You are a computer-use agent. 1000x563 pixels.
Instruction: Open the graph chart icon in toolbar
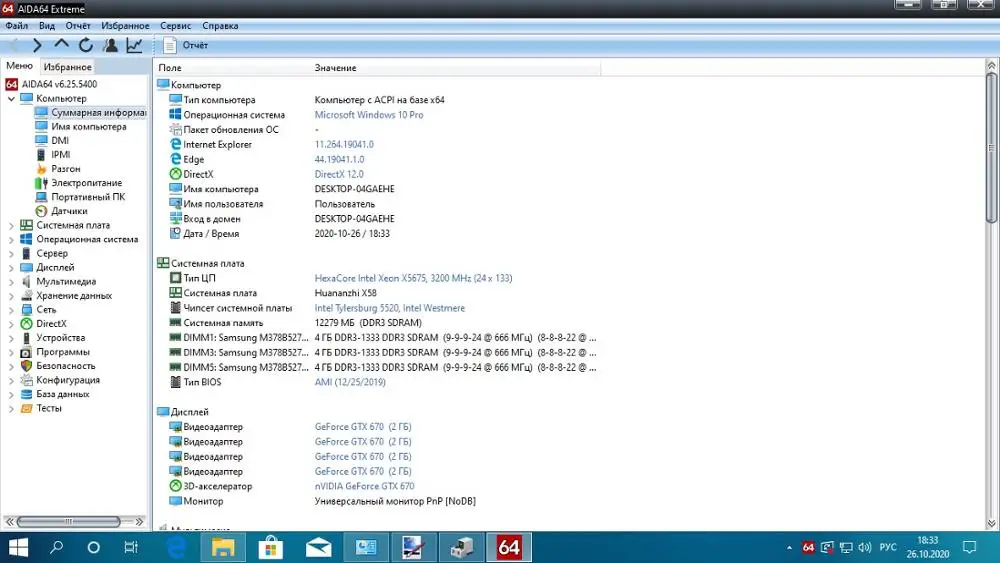click(x=135, y=45)
